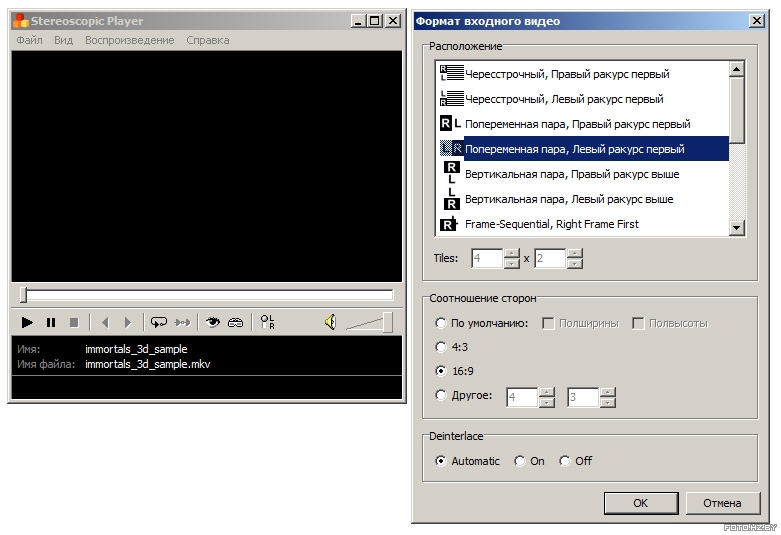The image size is (781, 535).
Task: Cancel the dialog with Отмена
Action: 722,503
